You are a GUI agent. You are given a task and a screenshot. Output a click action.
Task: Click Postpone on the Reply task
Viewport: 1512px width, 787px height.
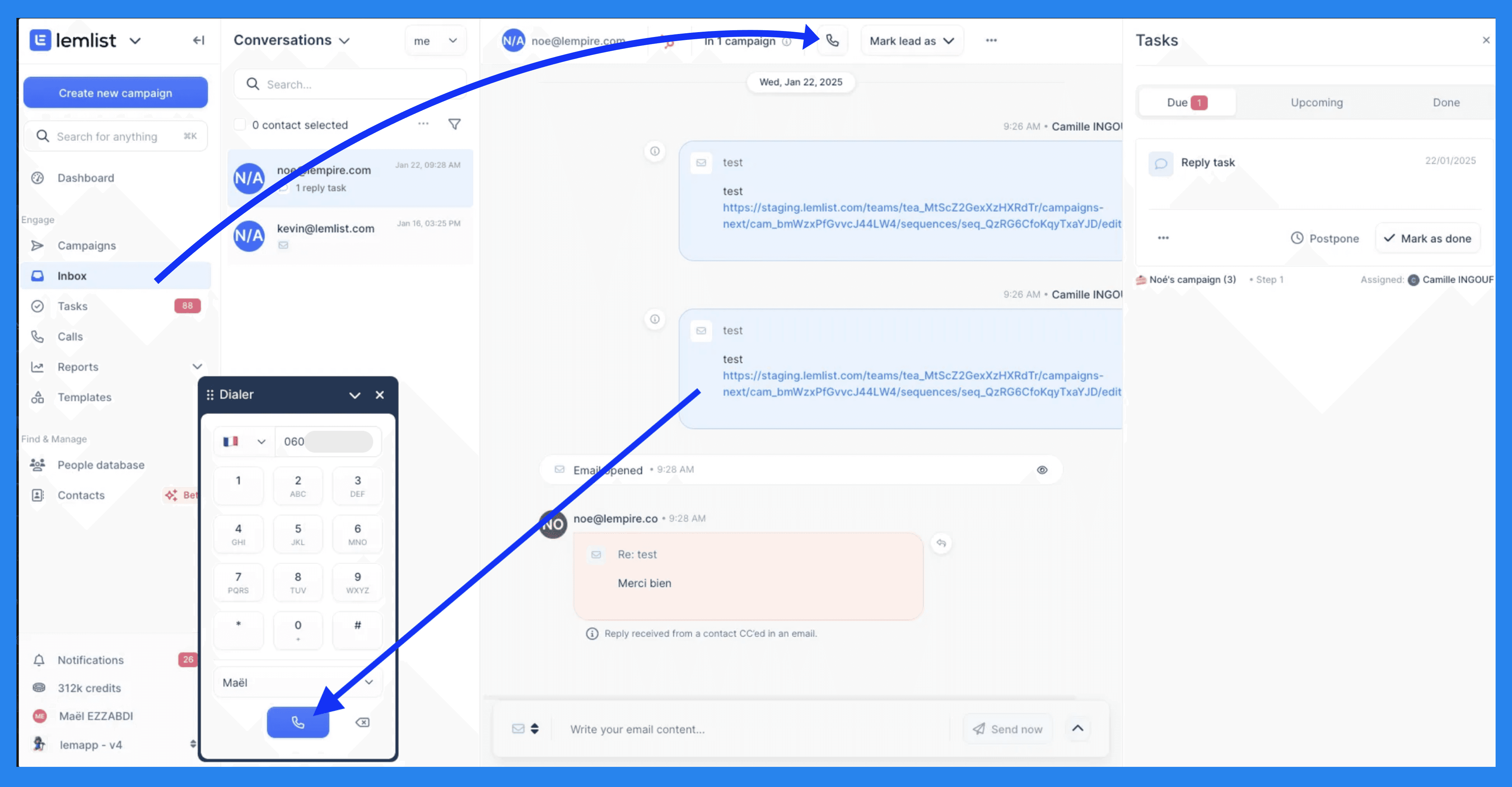pos(1325,238)
